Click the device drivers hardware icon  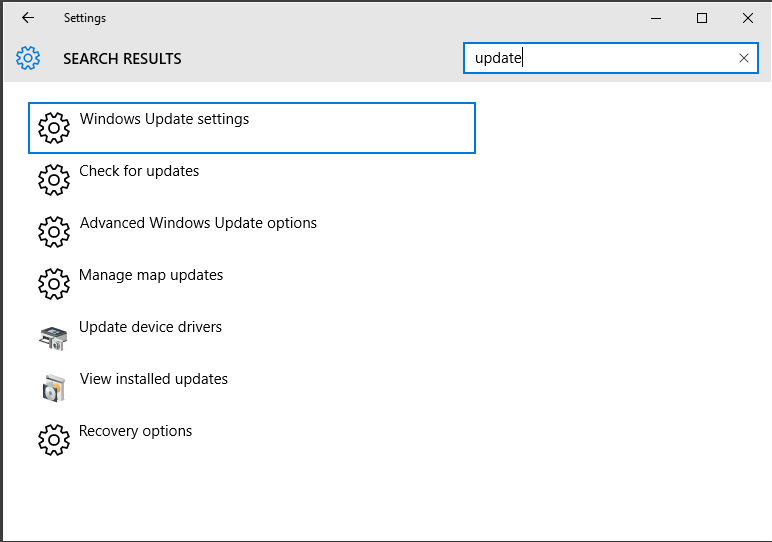53,338
